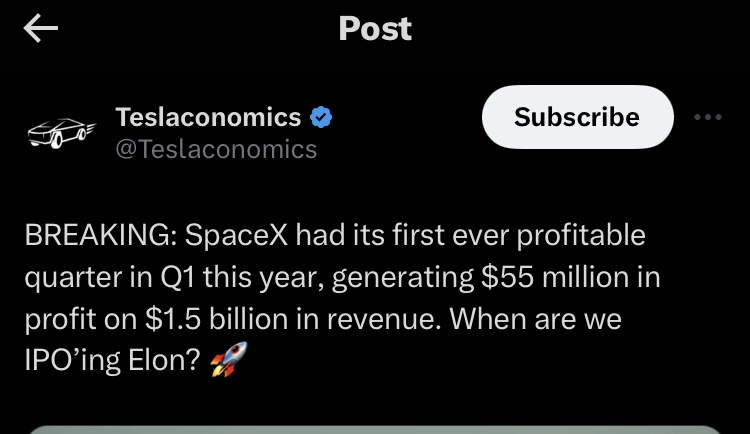Open the Teslaconomics display name profile

tap(208, 118)
